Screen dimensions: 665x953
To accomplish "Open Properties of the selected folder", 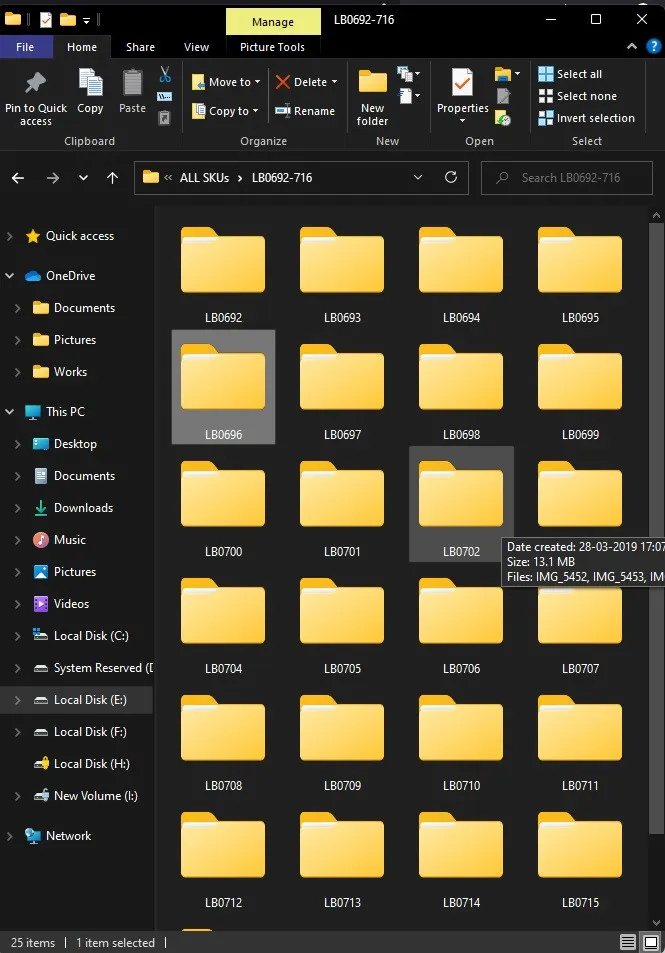I will click(462, 94).
